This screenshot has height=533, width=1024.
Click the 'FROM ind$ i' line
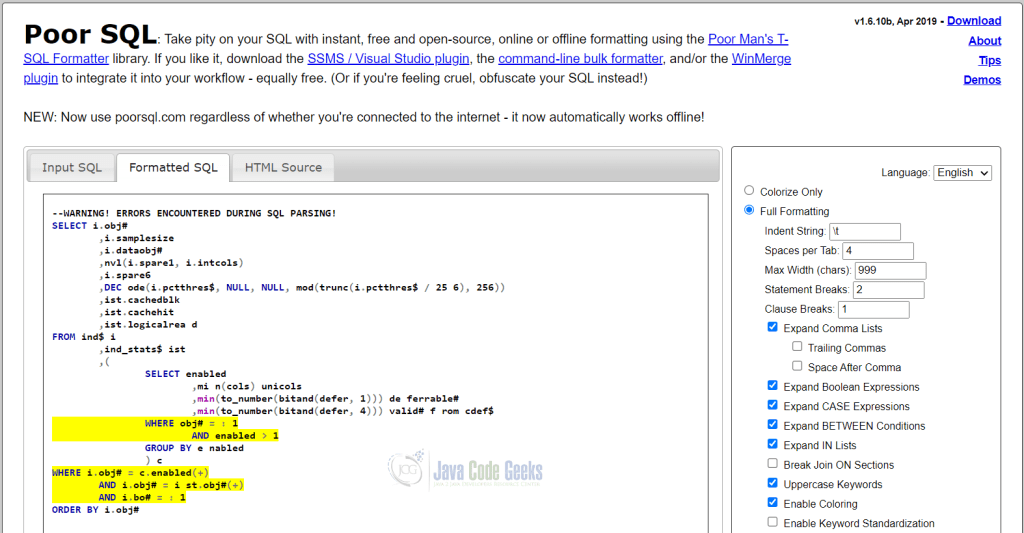pyautogui.click(x=84, y=337)
